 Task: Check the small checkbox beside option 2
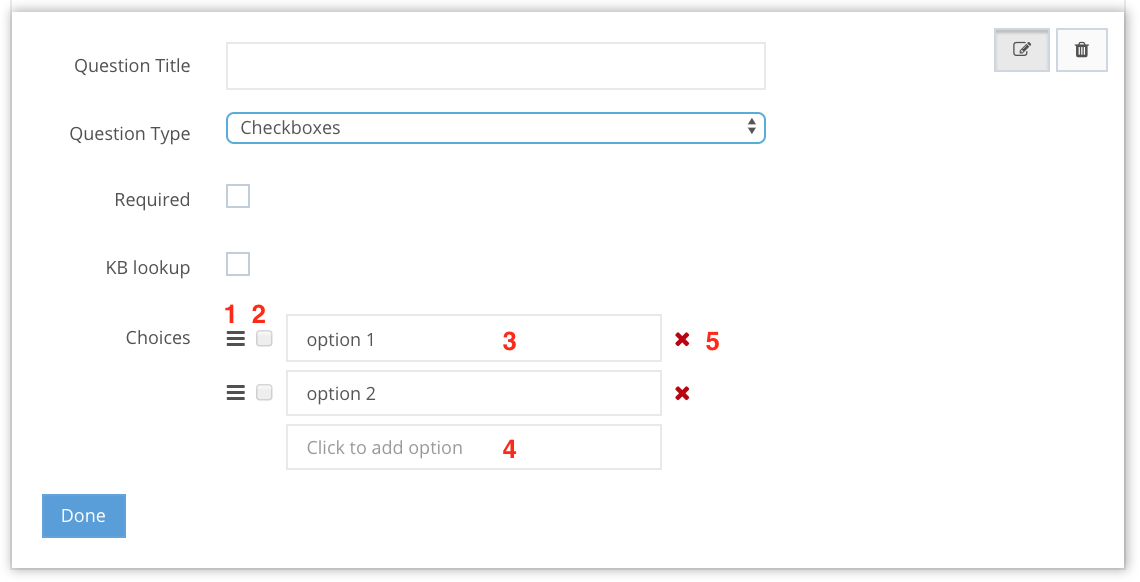pos(264,393)
